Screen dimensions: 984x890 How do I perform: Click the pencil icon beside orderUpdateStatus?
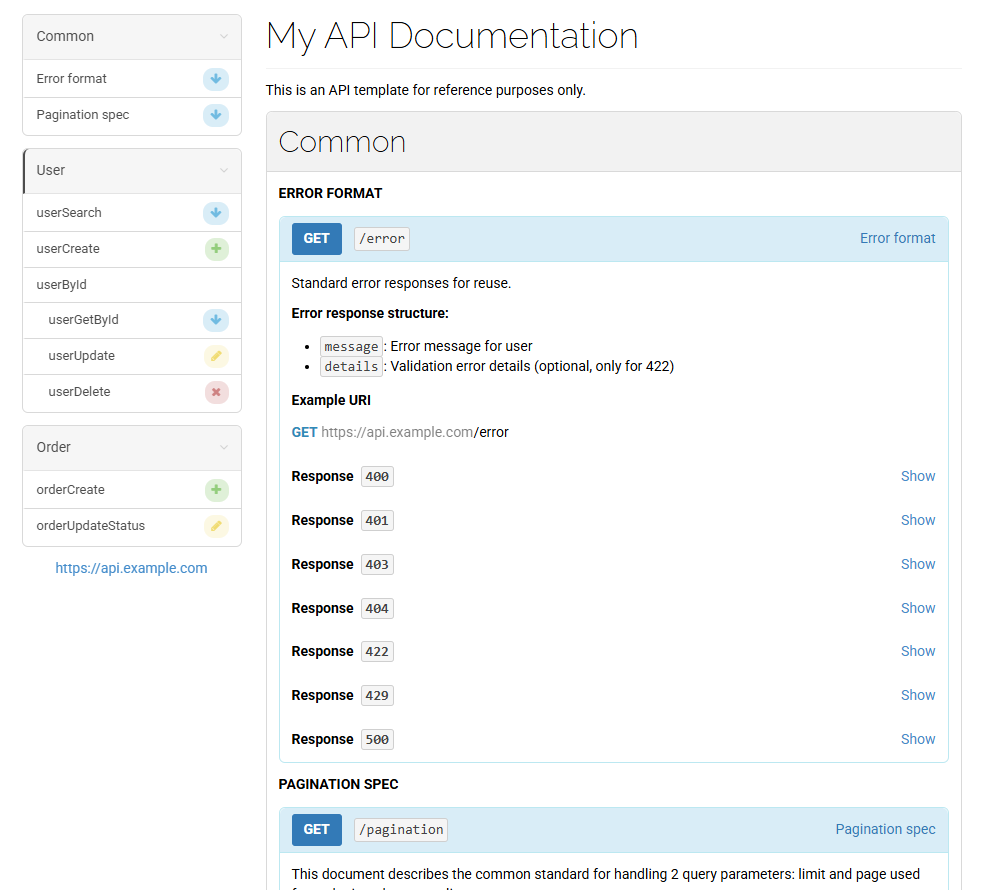[216, 526]
